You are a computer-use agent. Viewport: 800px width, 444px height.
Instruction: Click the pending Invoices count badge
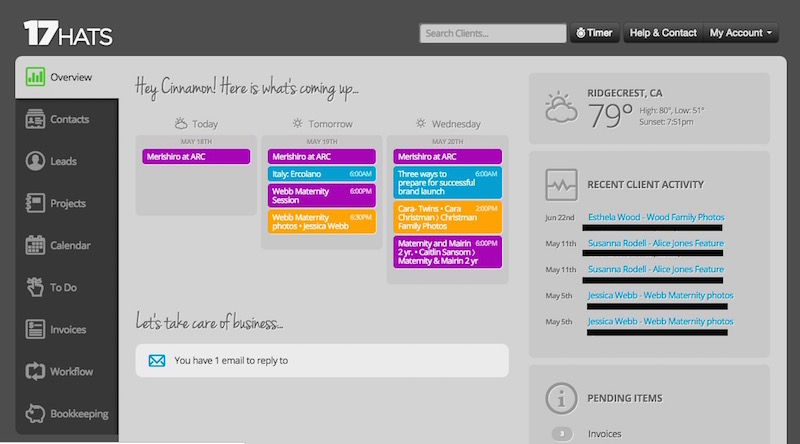(562, 434)
